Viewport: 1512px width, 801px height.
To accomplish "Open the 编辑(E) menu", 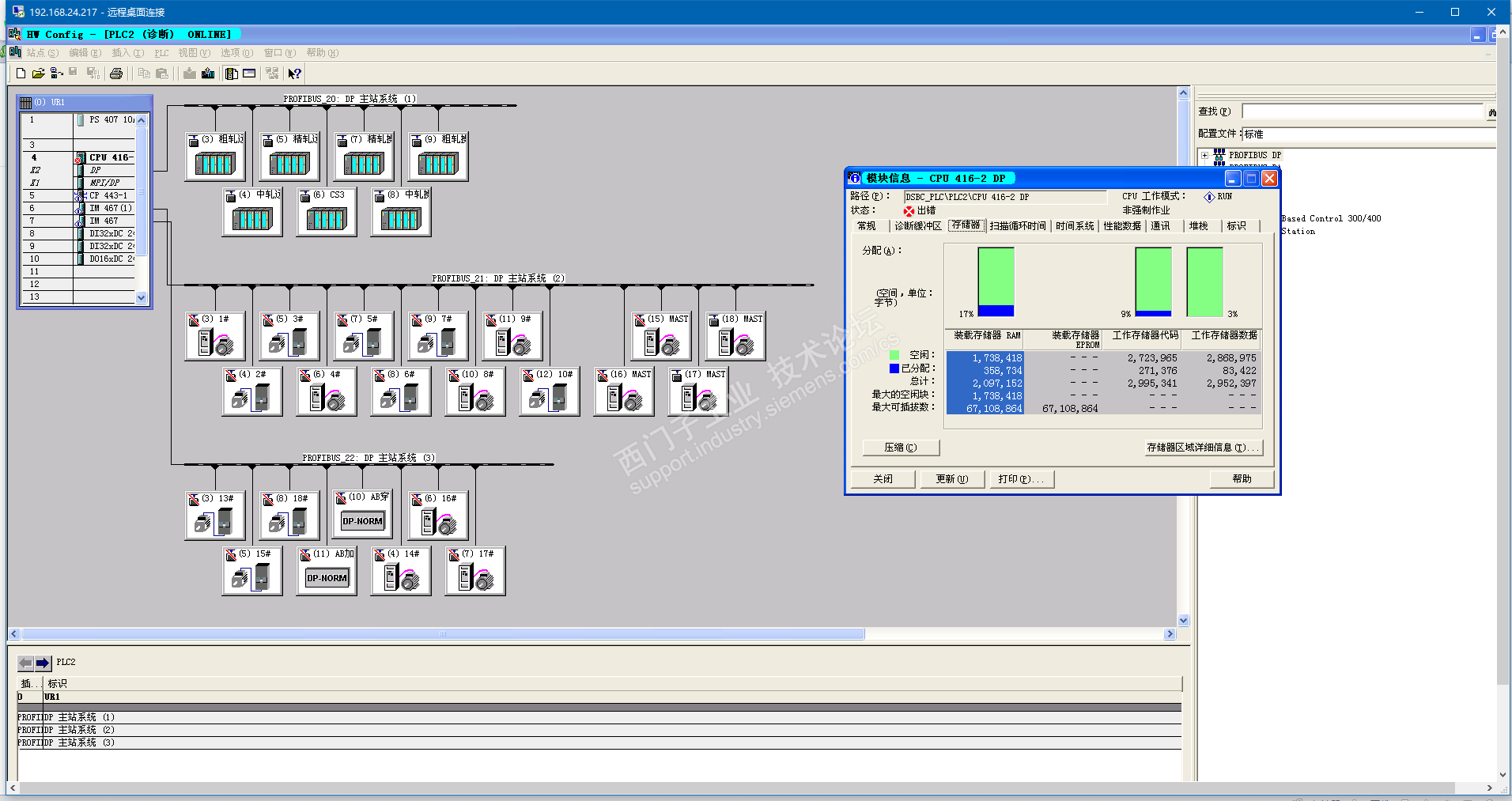I will tap(85, 53).
